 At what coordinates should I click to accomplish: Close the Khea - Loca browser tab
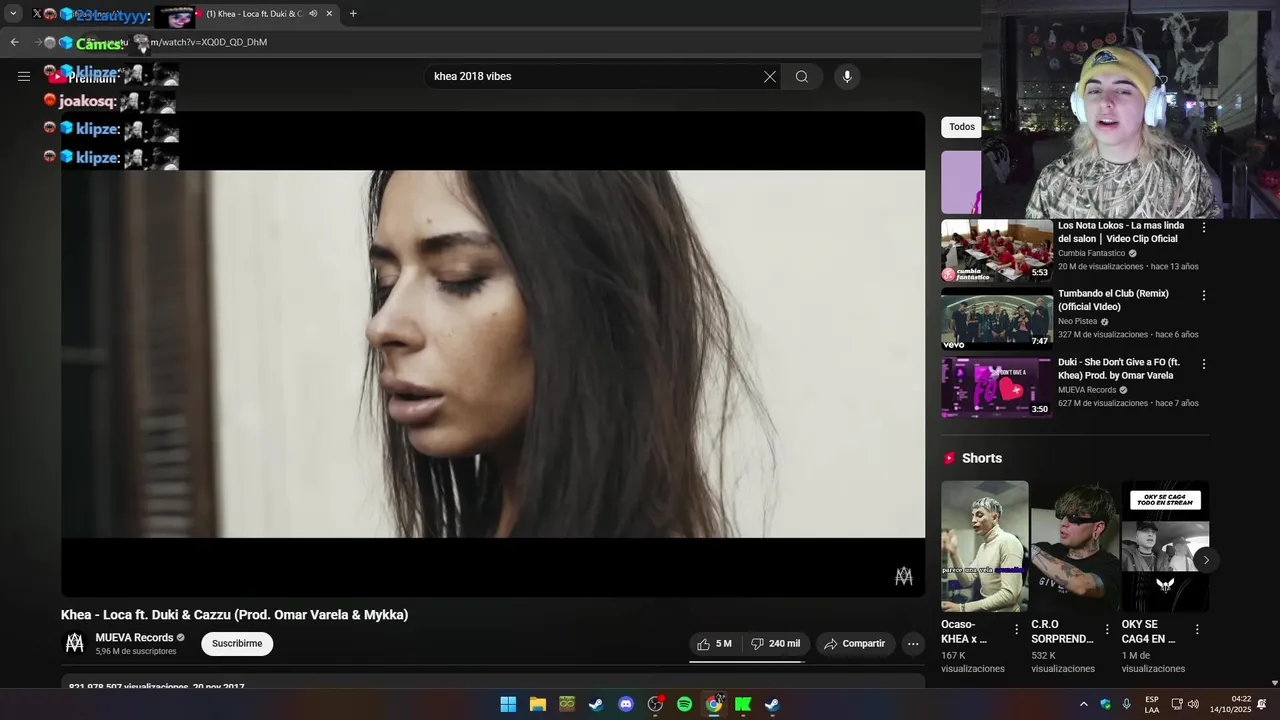coord(329,14)
